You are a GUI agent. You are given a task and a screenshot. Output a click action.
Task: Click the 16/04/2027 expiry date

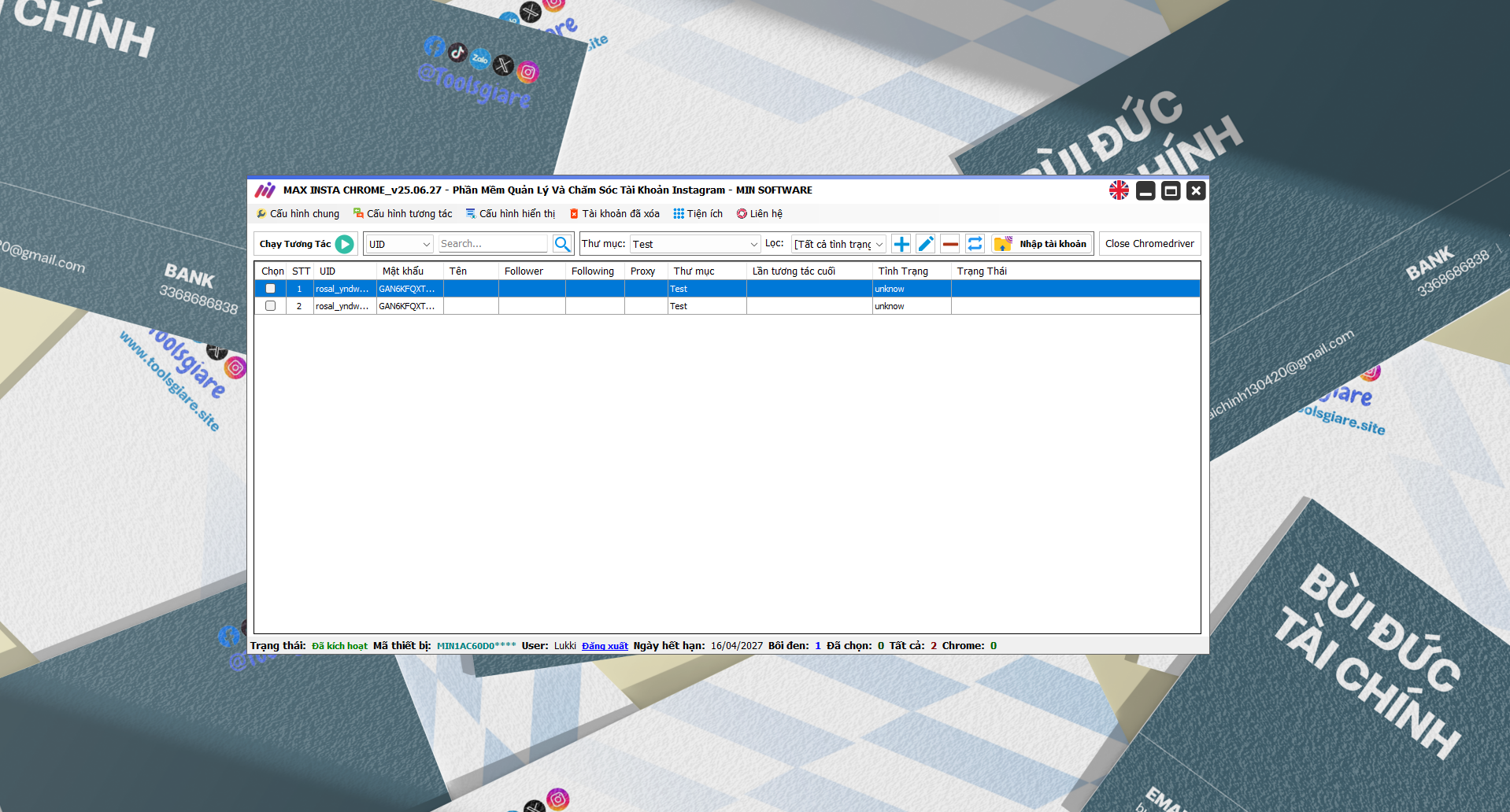(x=737, y=646)
